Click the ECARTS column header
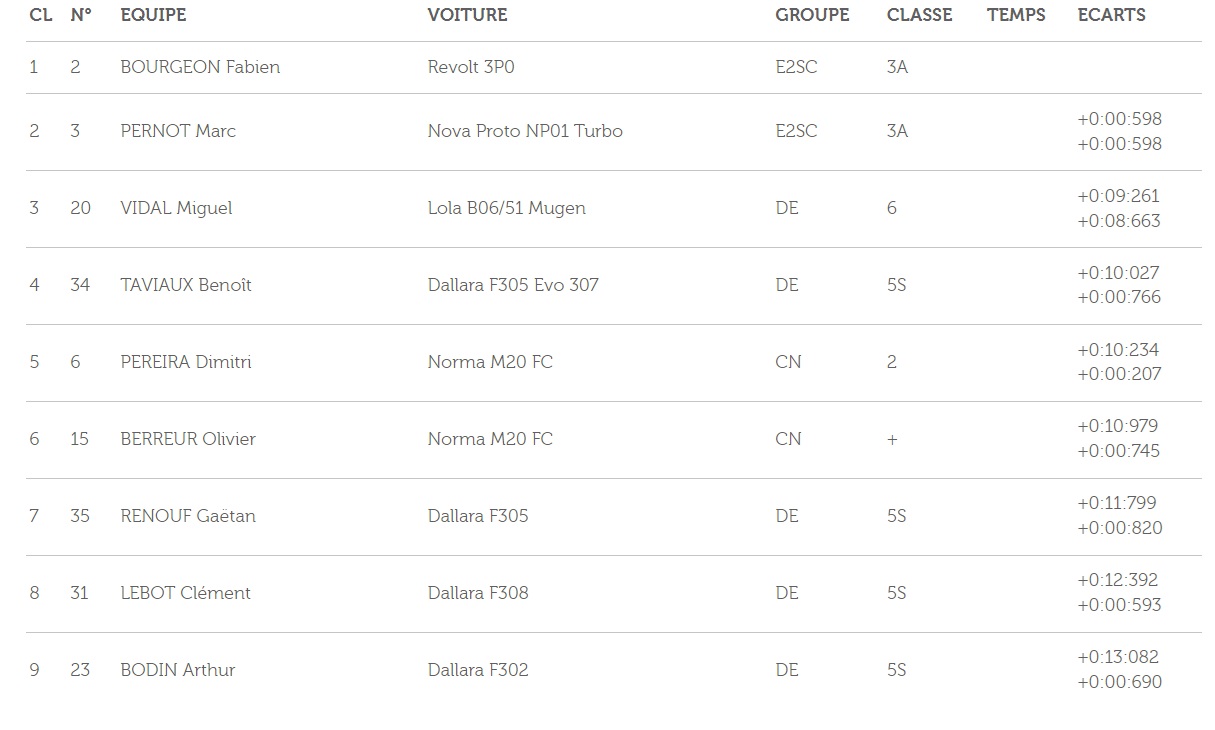 (x=1111, y=15)
